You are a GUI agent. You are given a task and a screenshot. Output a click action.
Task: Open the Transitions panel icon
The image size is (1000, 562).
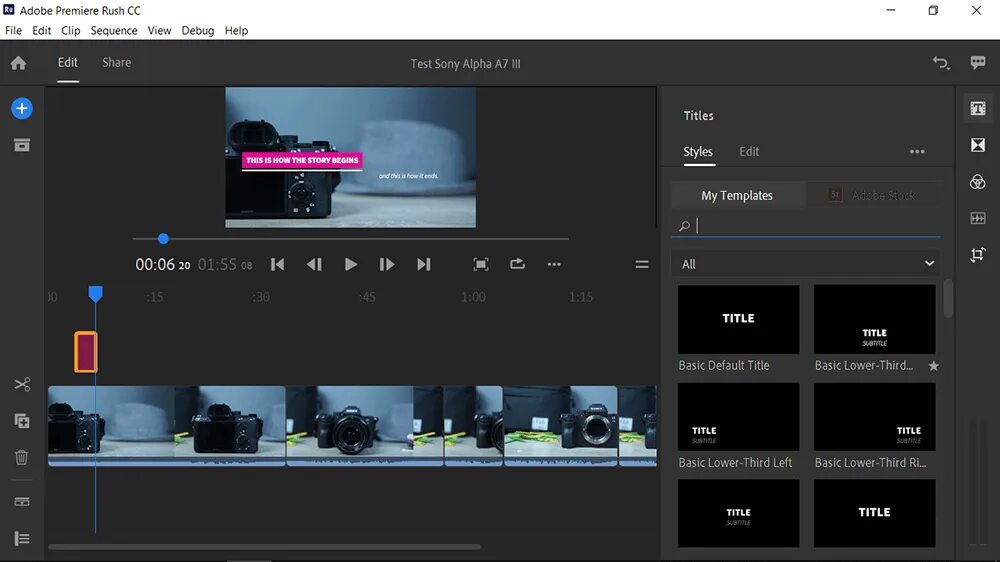pyautogui.click(x=978, y=145)
